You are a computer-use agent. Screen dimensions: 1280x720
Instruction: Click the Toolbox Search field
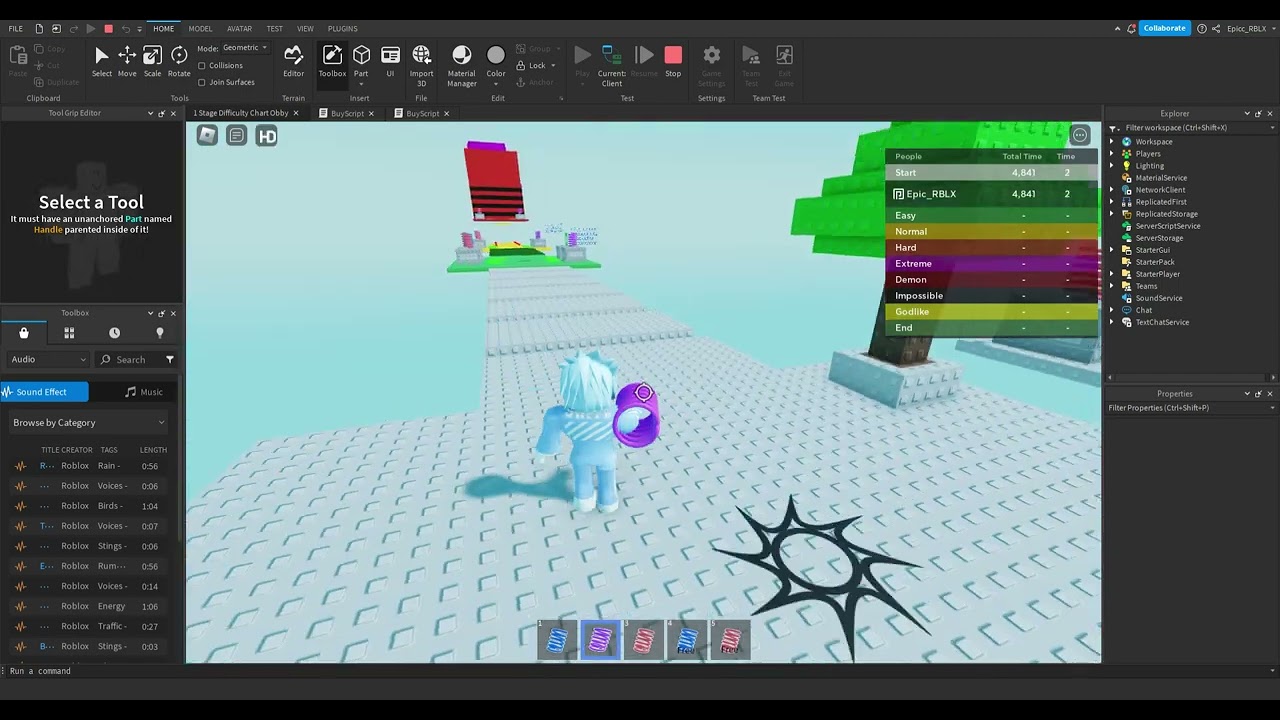(130, 359)
